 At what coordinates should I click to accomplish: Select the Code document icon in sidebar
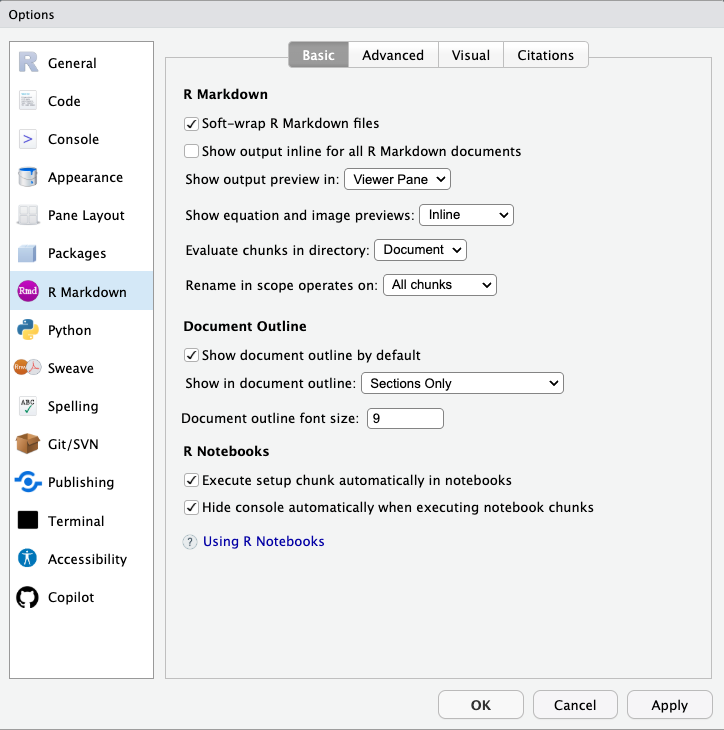28,101
